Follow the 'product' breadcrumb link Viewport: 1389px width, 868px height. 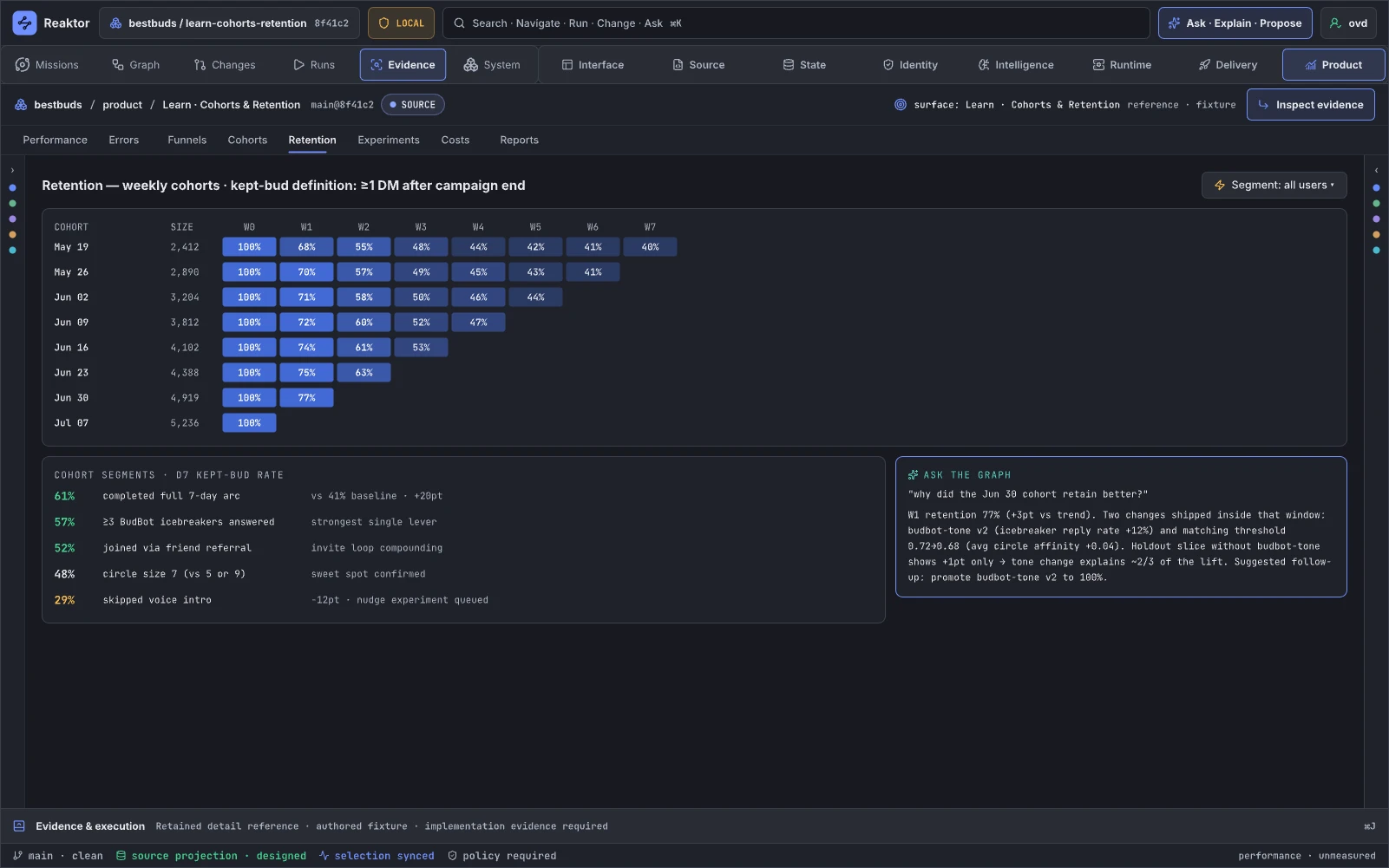point(122,105)
